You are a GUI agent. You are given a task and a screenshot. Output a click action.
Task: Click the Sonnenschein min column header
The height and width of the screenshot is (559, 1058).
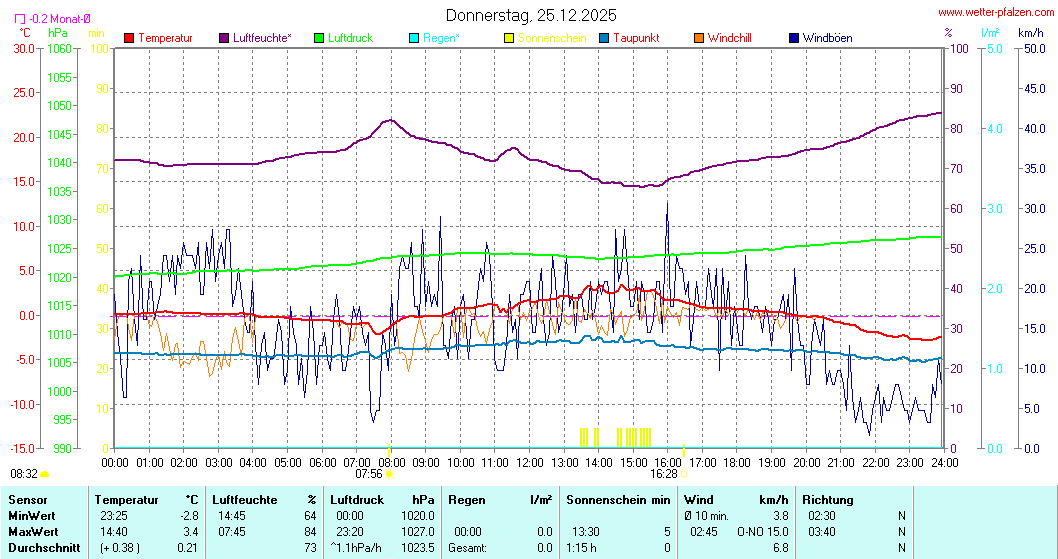[x=618, y=499]
